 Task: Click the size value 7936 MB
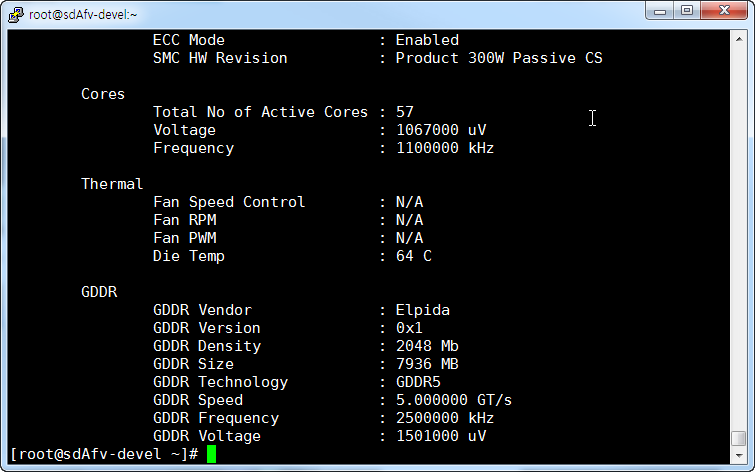click(427, 364)
